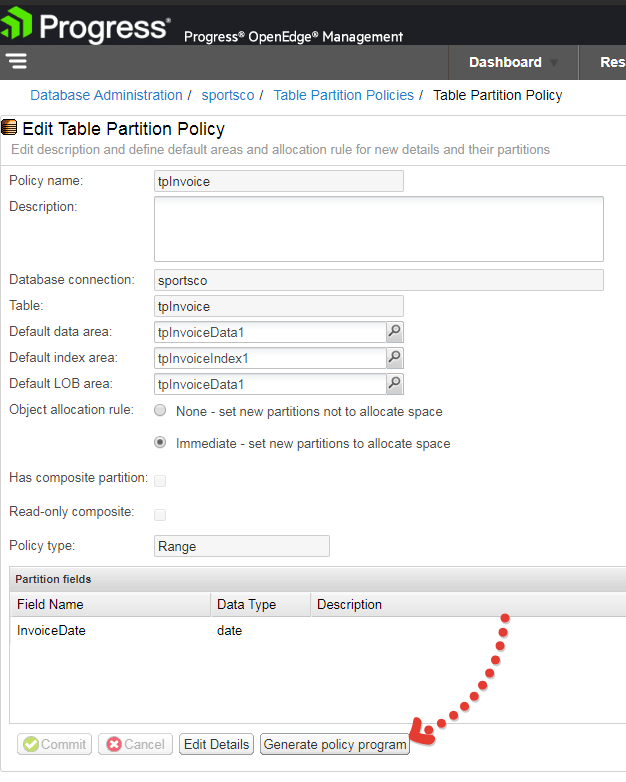The height and width of the screenshot is (782, 626).
Task: Toggle Read-only composite checkbox
Action: pos(160,514)
